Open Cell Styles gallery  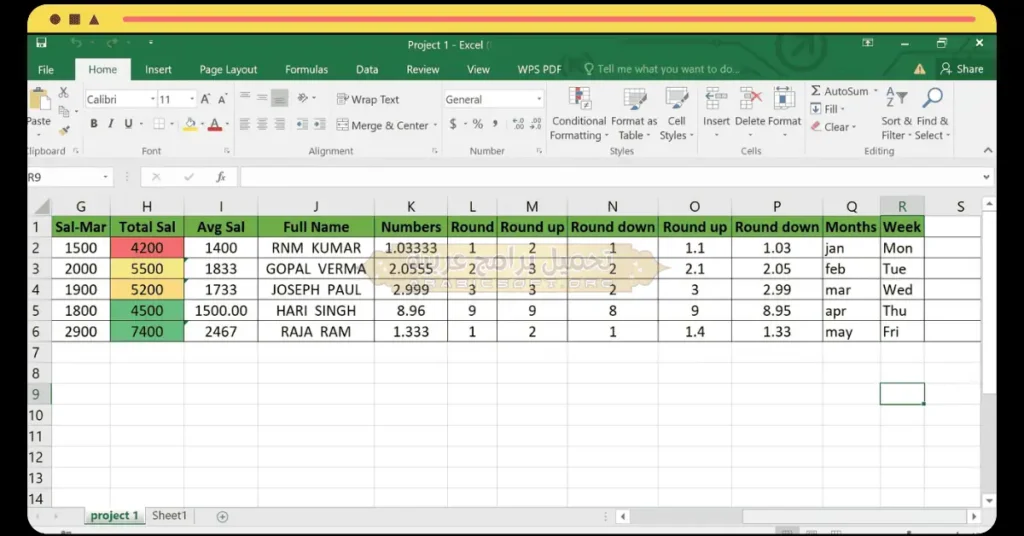677,114
